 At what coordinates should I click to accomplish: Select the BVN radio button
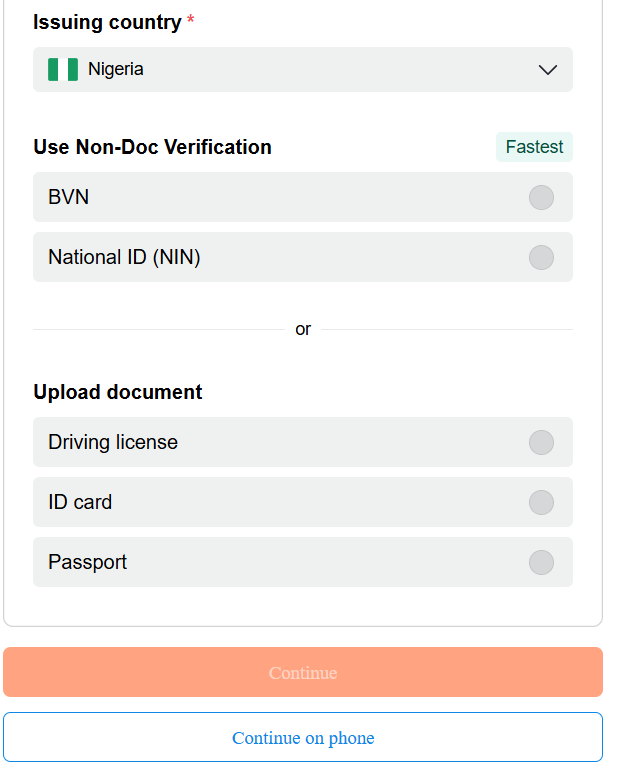click(x=541, y=197)
